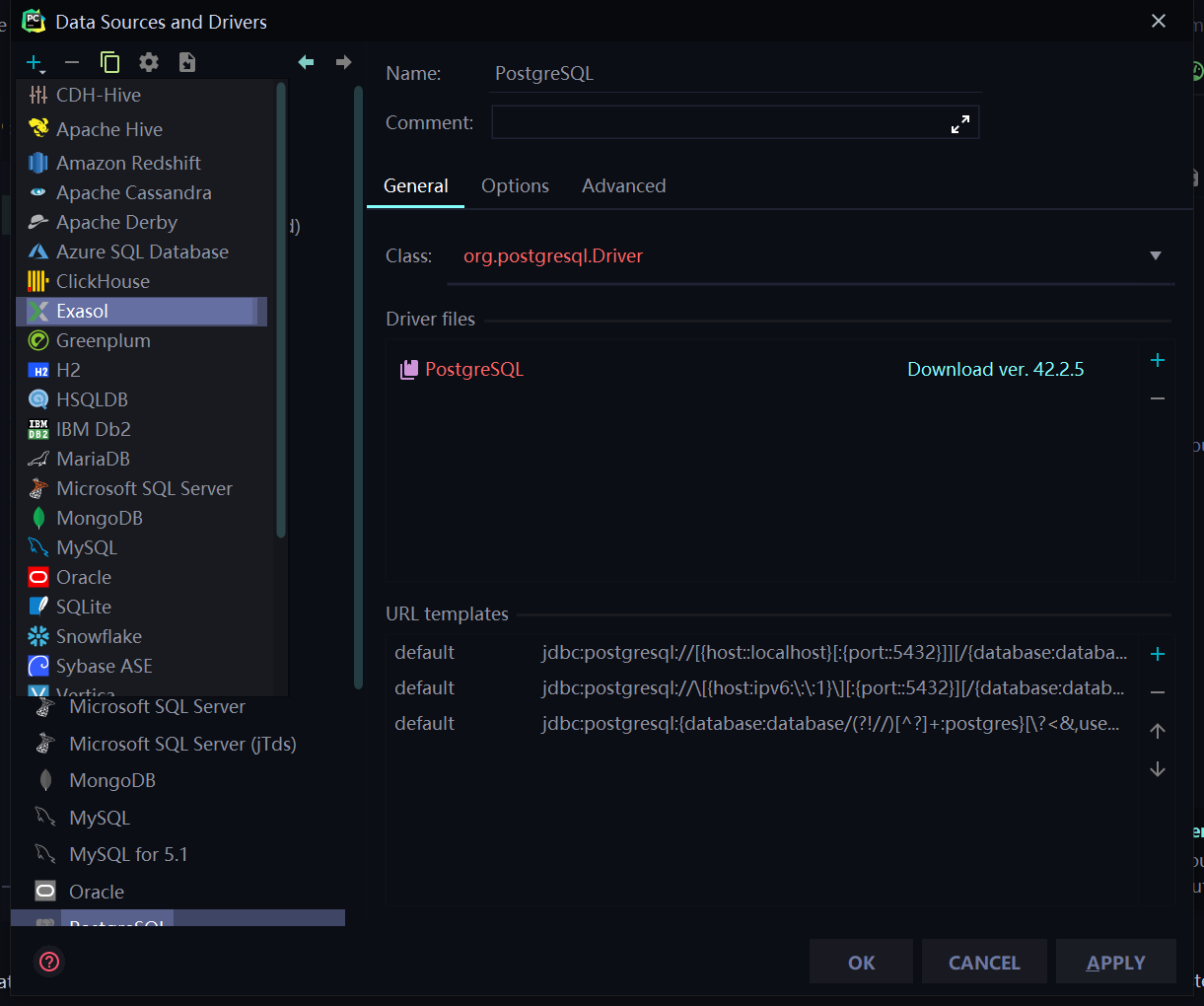Screen dimensions: 1204x1006
Task: Click the Add data source plus icon
Action: (x=35, y=63)
